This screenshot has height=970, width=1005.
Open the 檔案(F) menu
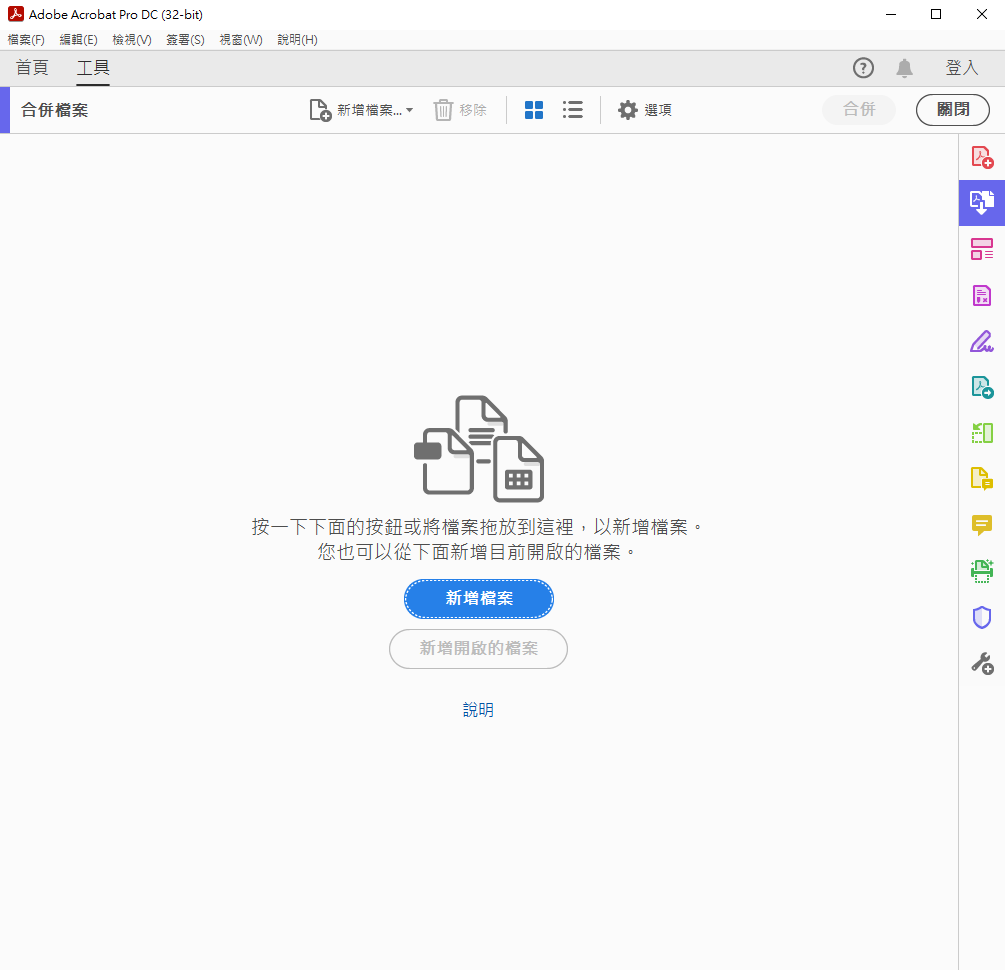[x=26, y=40]
